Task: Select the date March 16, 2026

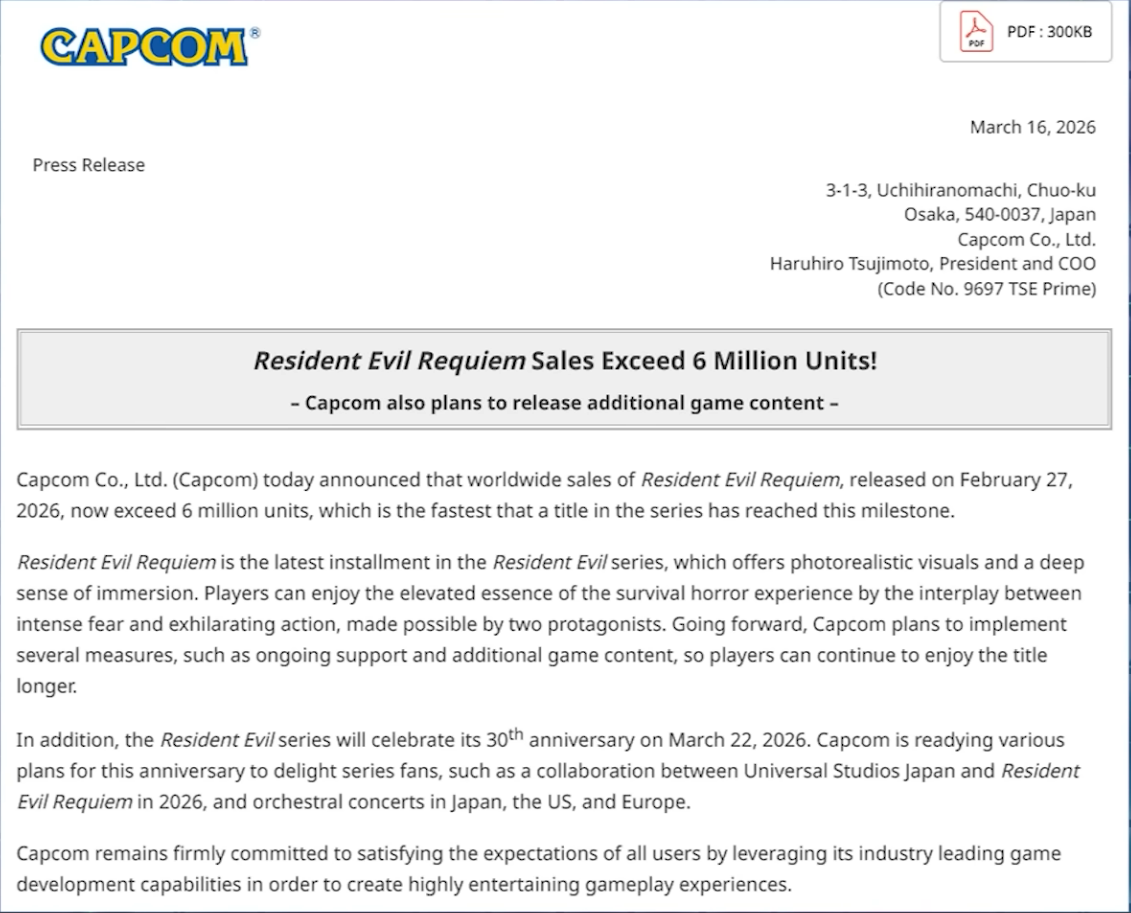Action: click(1032, 128)
